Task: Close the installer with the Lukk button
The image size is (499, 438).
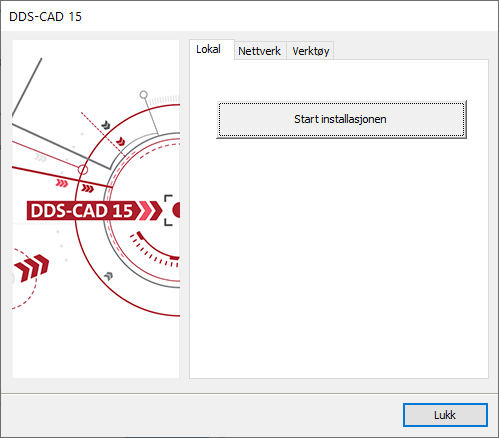Action: click(x=445, y=415)
